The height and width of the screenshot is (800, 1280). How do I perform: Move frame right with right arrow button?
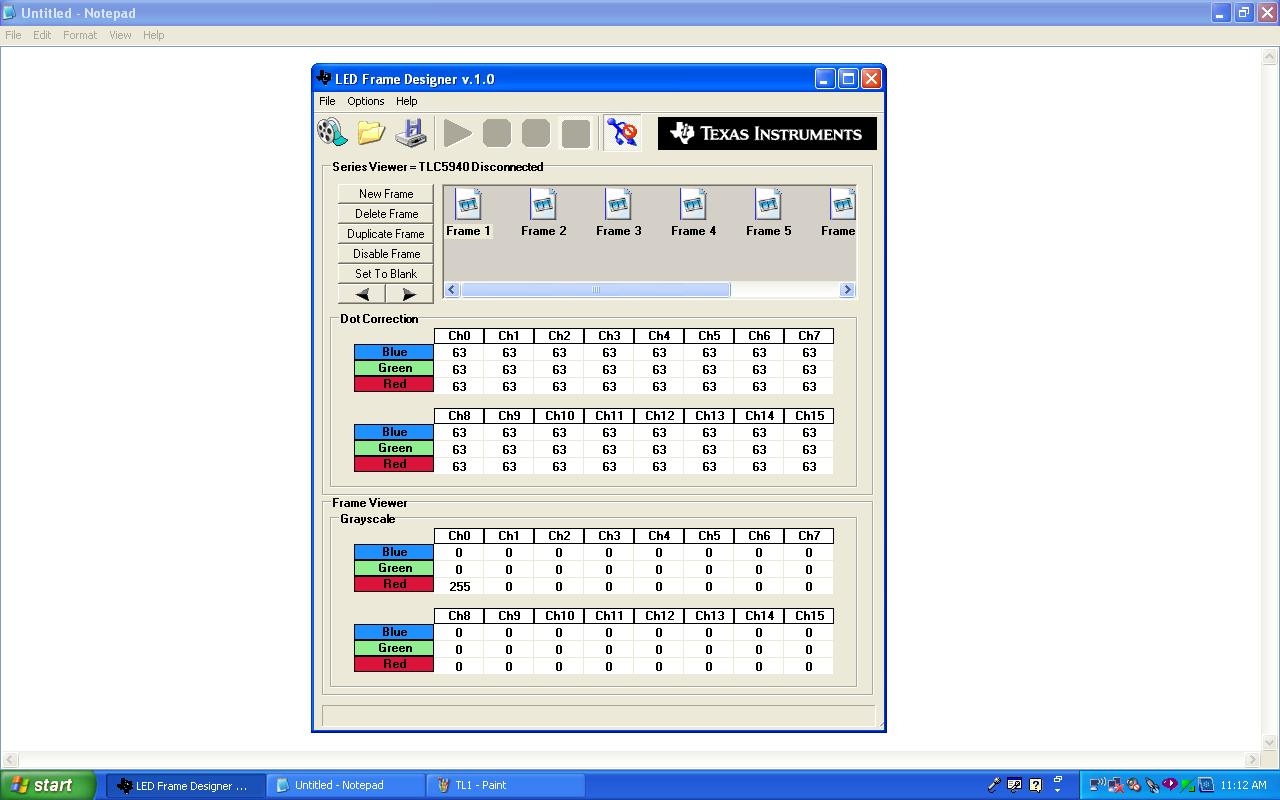[x=409, y=294]
